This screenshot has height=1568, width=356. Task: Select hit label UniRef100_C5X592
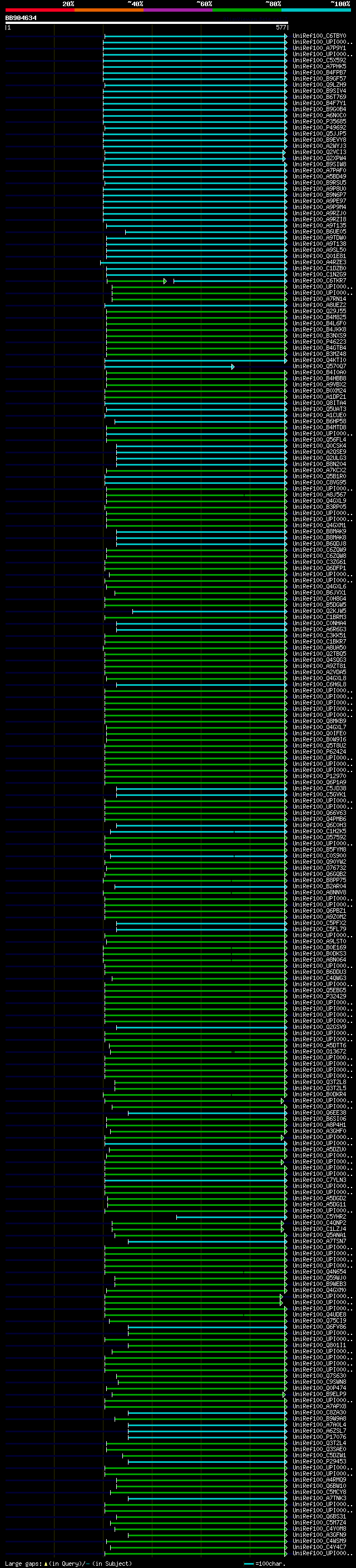[319, 60]
